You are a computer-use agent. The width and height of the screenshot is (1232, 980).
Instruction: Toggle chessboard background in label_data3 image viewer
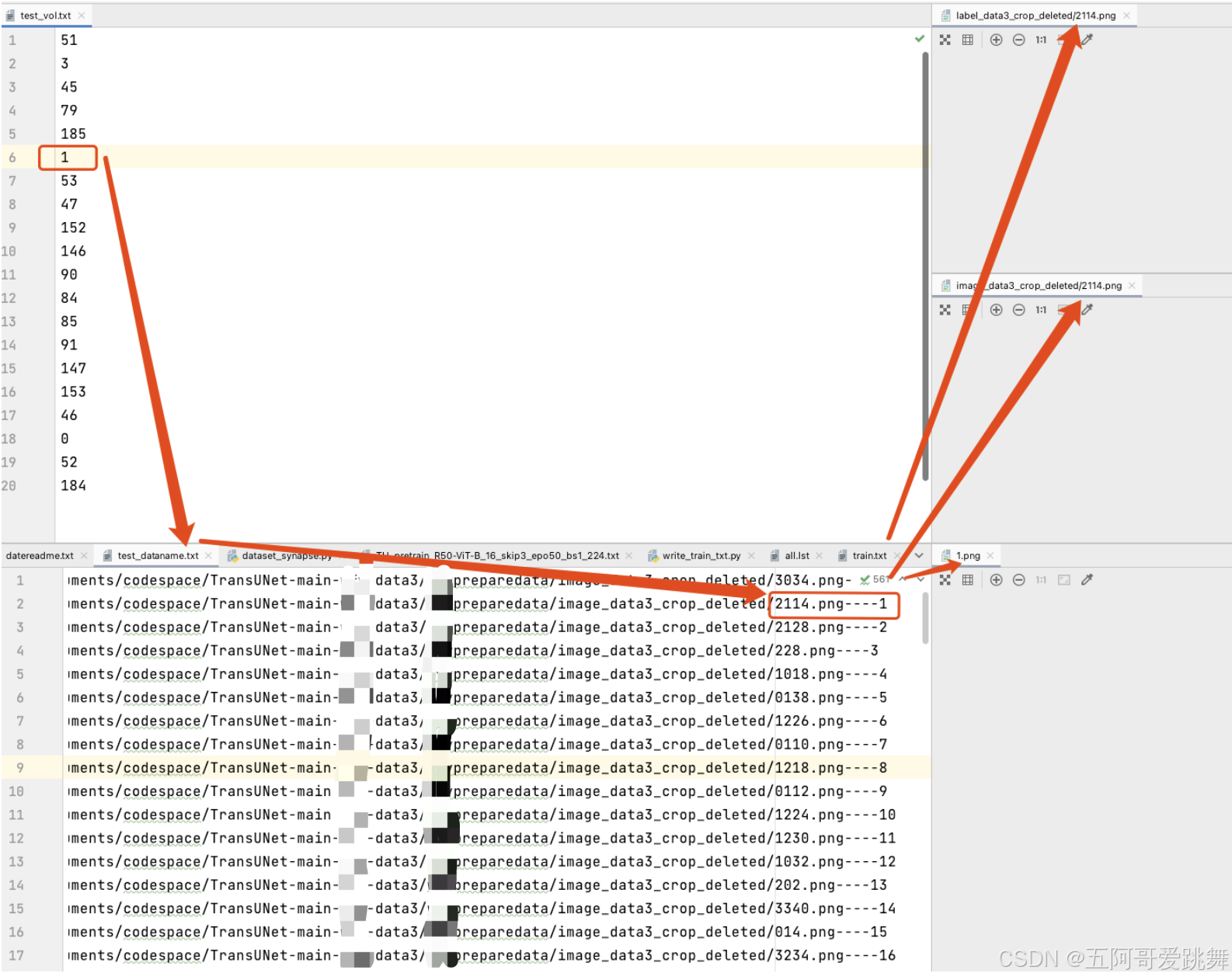(x=945, y=40)
